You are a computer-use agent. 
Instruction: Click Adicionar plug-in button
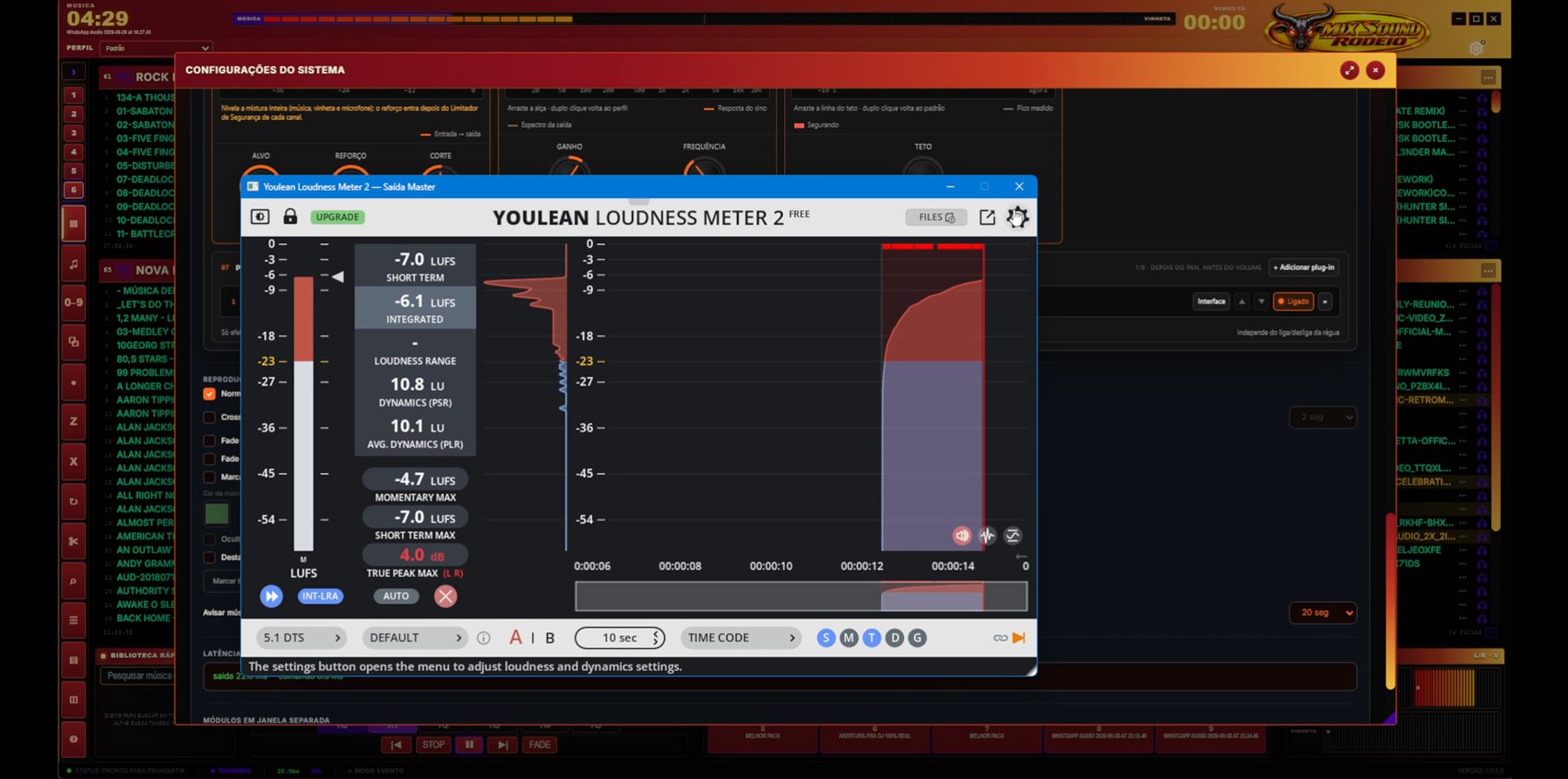tap(1303, 267)
